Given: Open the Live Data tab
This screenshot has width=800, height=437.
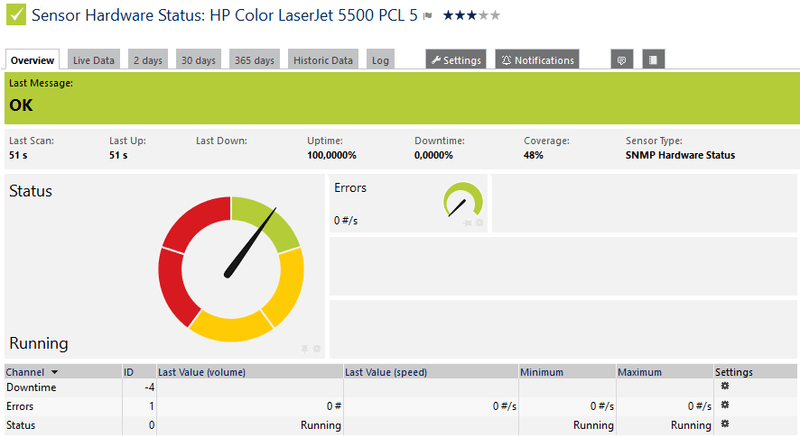Looking at the screenshot, I should (94, 60).
